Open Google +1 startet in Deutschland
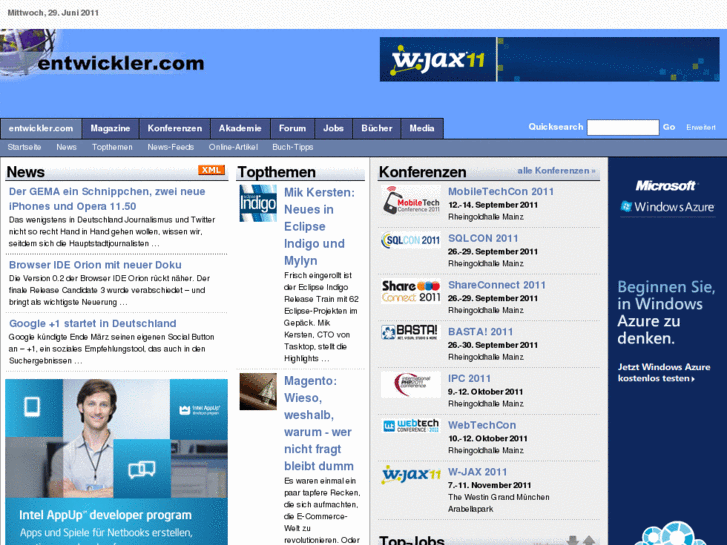The image size is (727, 545). (93, 323)
